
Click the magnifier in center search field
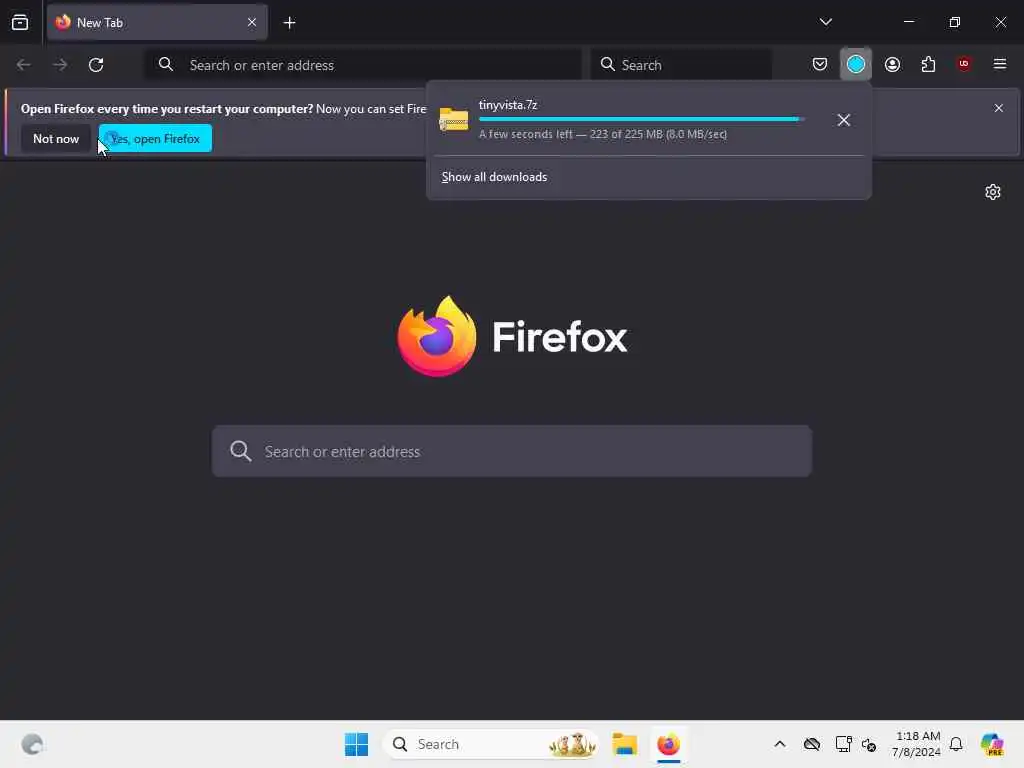(x=240, y=451)
